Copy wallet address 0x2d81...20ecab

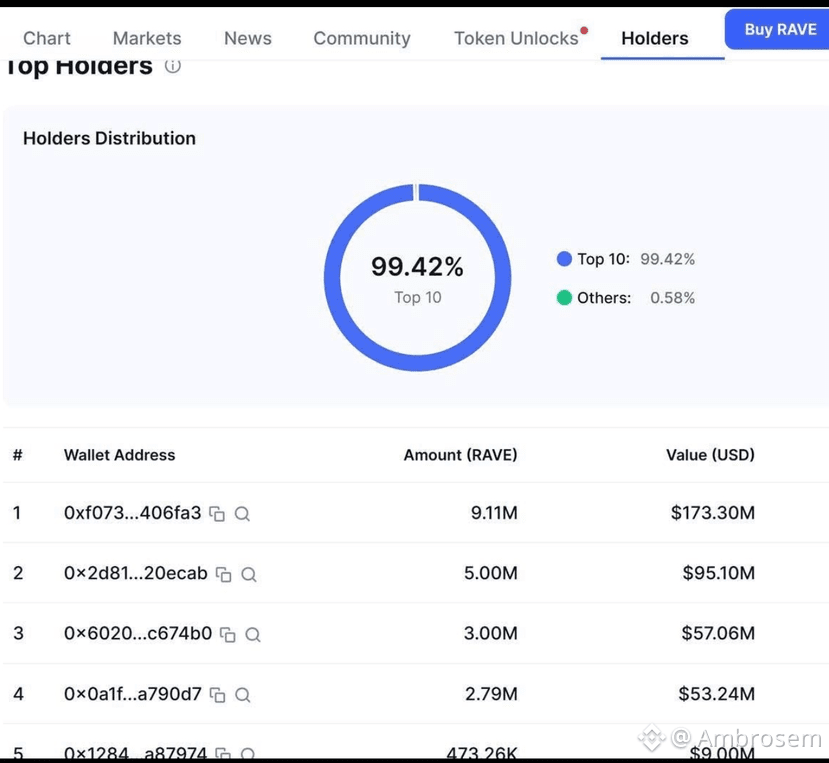tap(224, 574)
